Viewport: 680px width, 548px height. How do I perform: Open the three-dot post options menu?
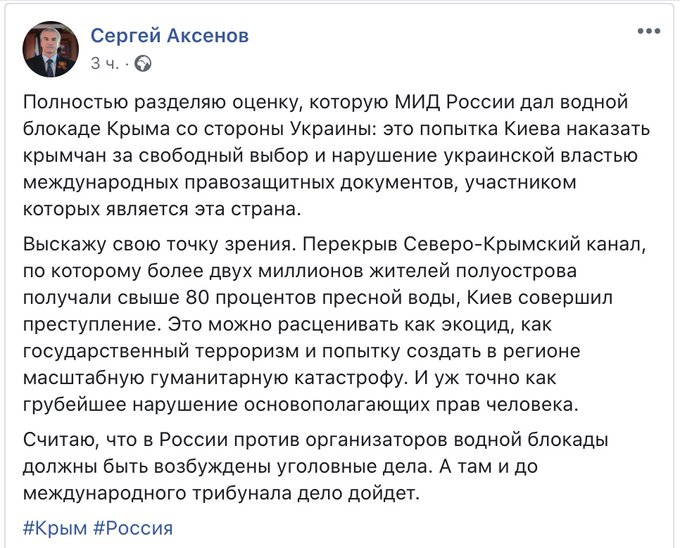649,31
